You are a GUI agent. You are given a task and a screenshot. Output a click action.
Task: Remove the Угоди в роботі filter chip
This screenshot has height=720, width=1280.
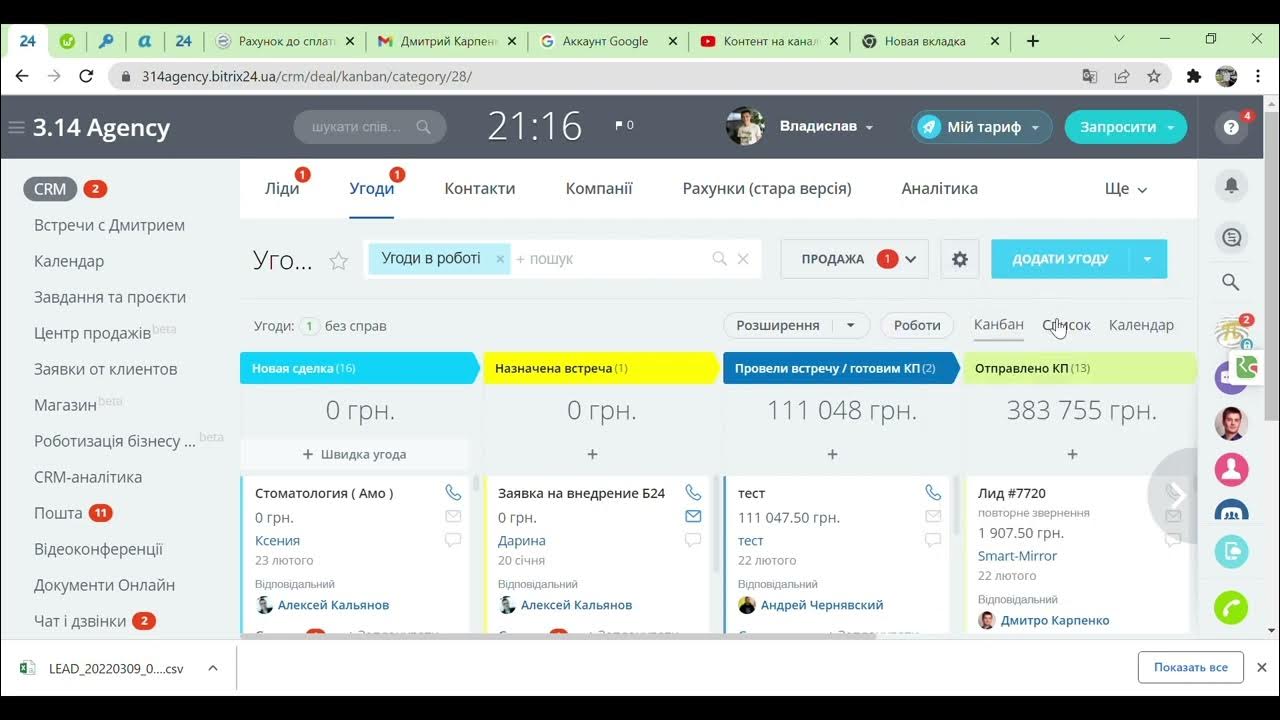tap(500, 258)
